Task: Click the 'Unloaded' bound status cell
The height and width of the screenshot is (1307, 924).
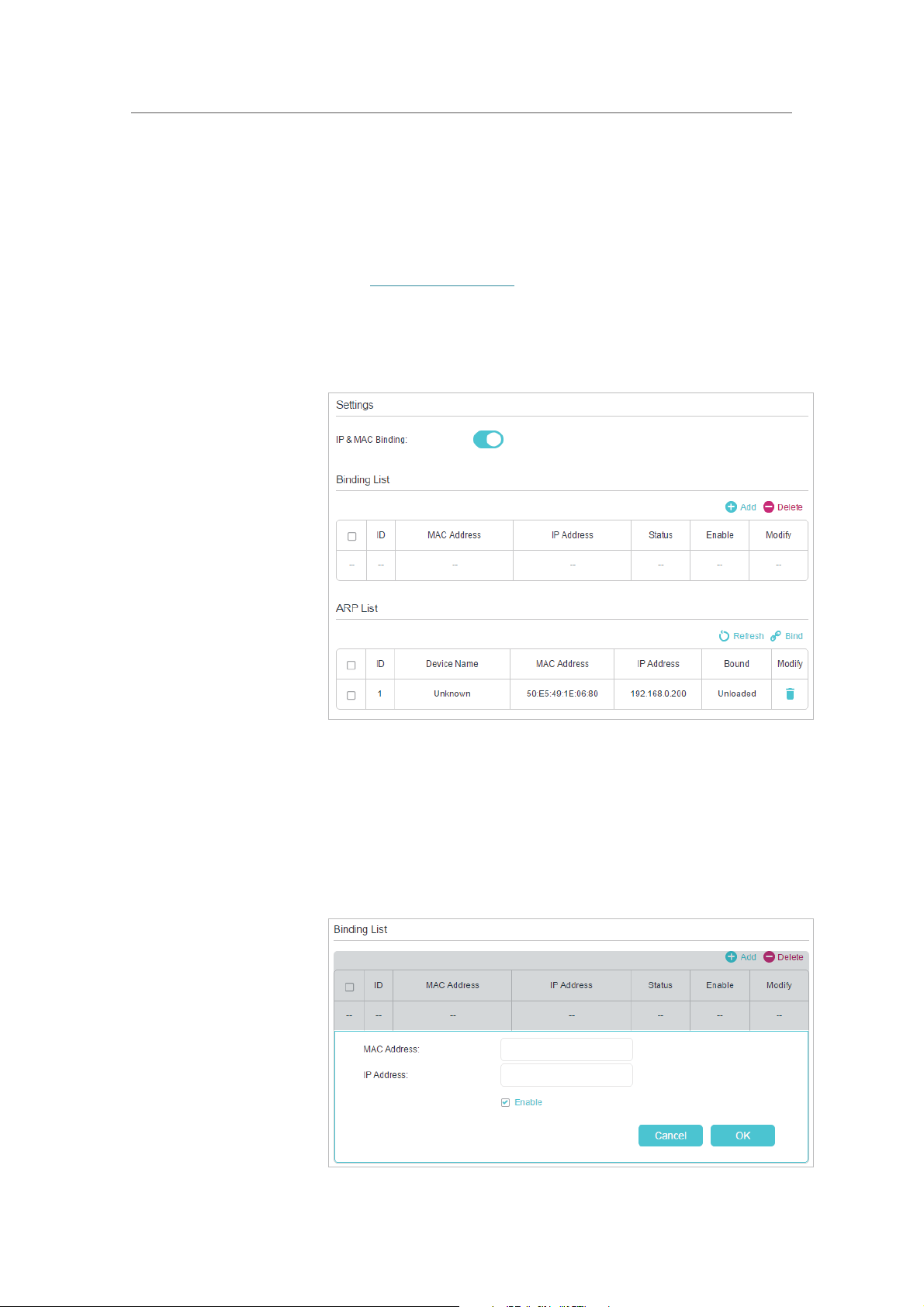Action: click(736, 694)
